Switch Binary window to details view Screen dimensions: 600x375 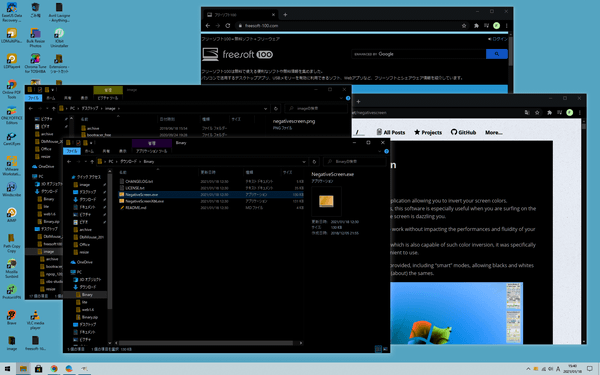point(378,349)
